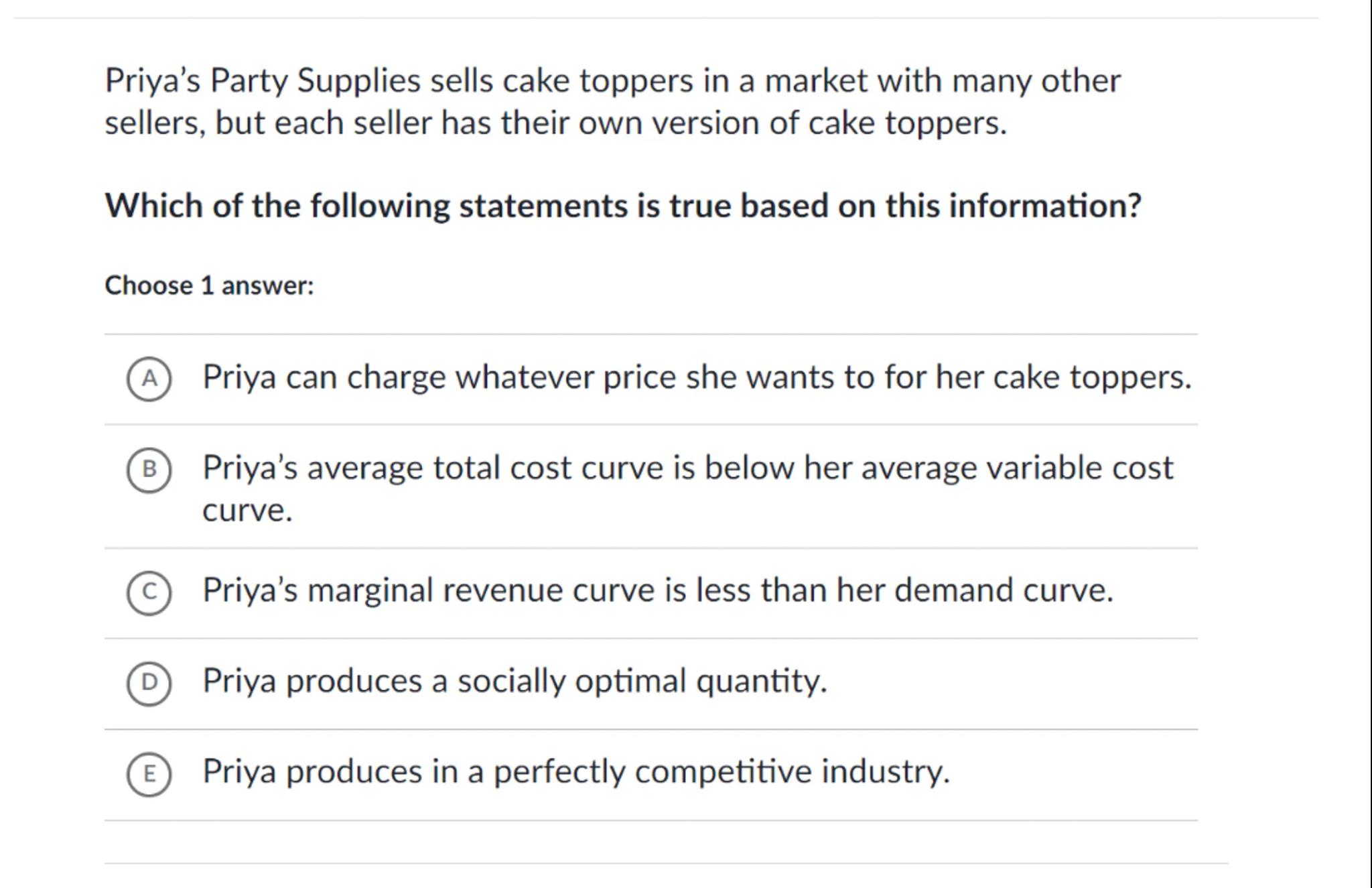Image resolution: width=1372 pixels, height=888 pixels.
Task: Select the perfectly competitive industry statement
Action: (576, 771)
